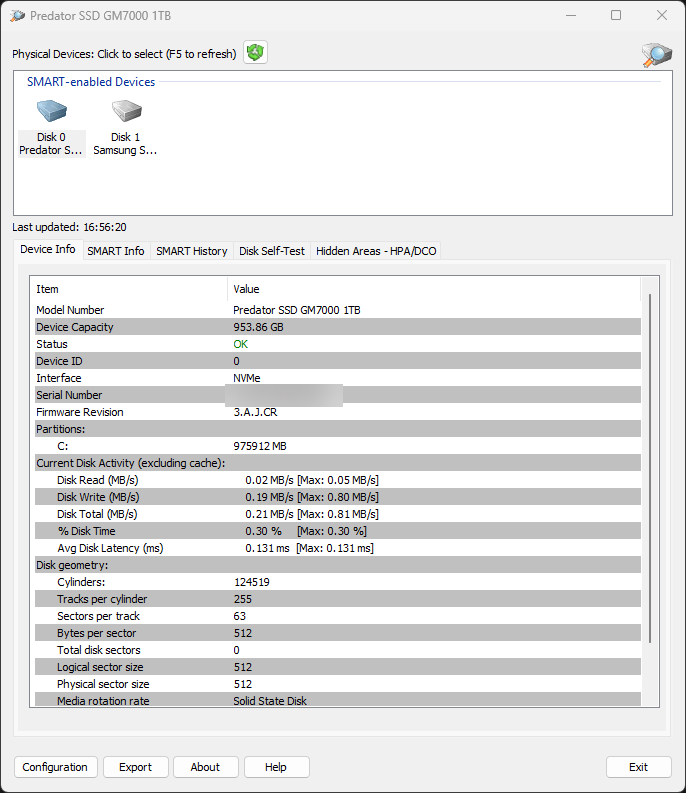686x793 pixels.
Task: Open the SMART Info tab
Action: coord(116,251)
